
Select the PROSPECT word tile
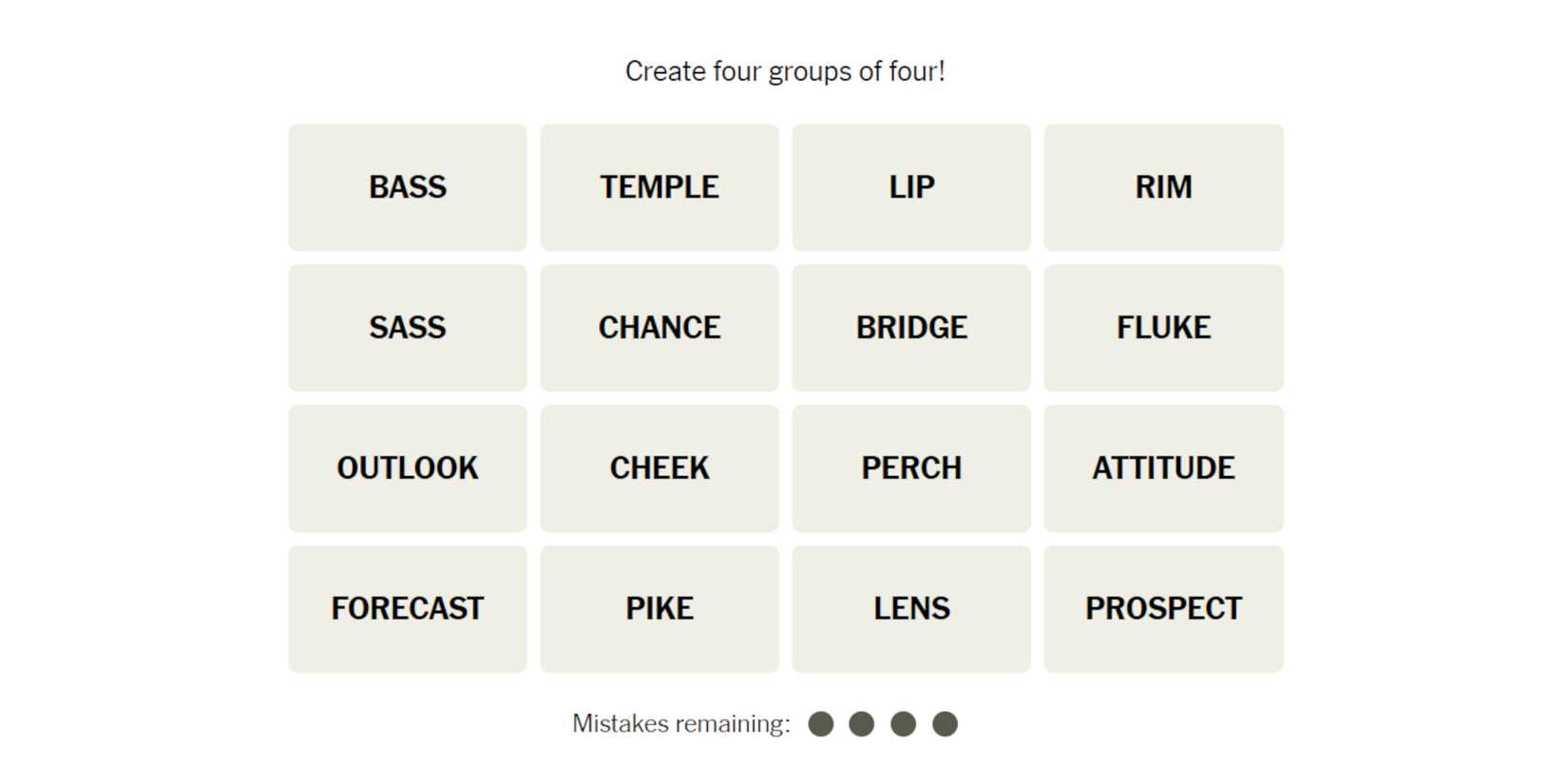tap(1163, 609)
